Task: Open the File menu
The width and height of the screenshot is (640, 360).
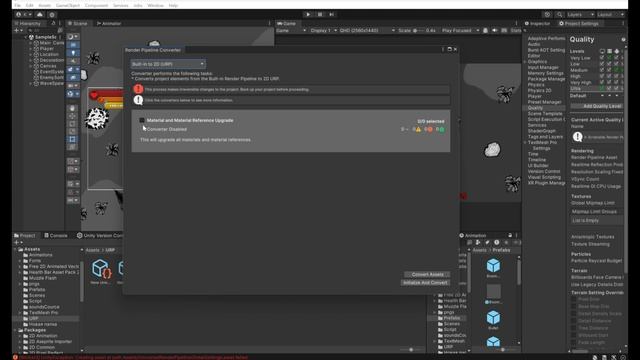Action: coord(18,5)
